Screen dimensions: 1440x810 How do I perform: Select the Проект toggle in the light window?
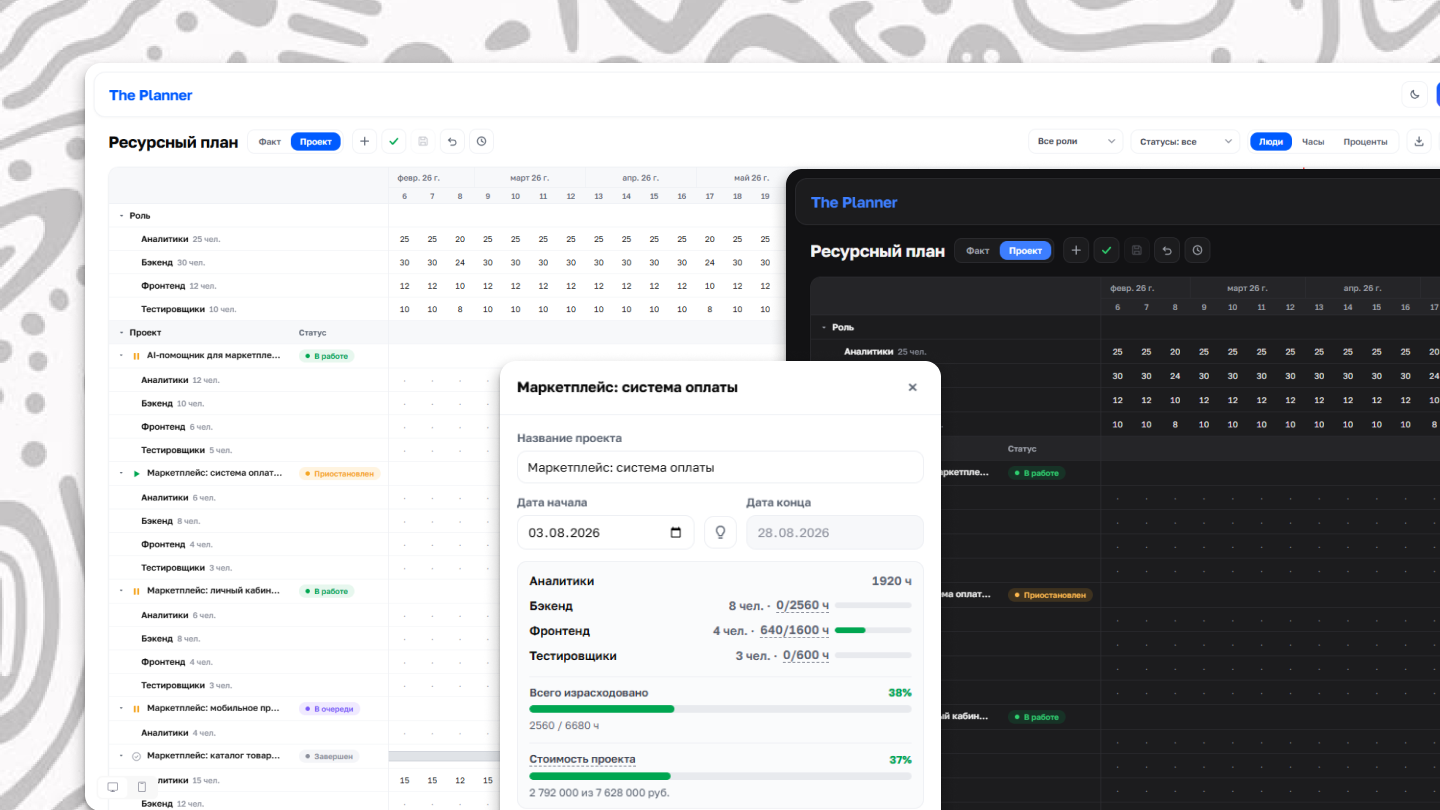(x=316, y=142)
